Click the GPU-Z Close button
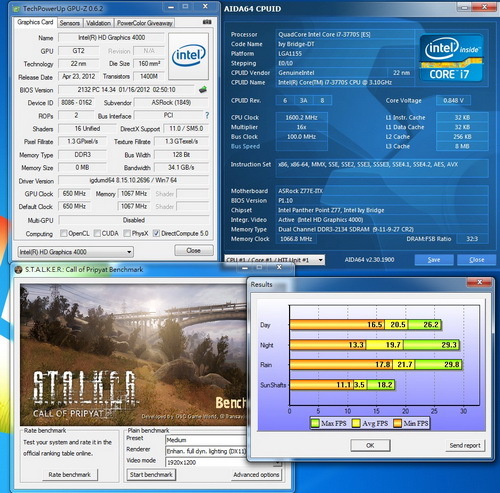Viewport: 500px width, 493px height. coord(194,250)
